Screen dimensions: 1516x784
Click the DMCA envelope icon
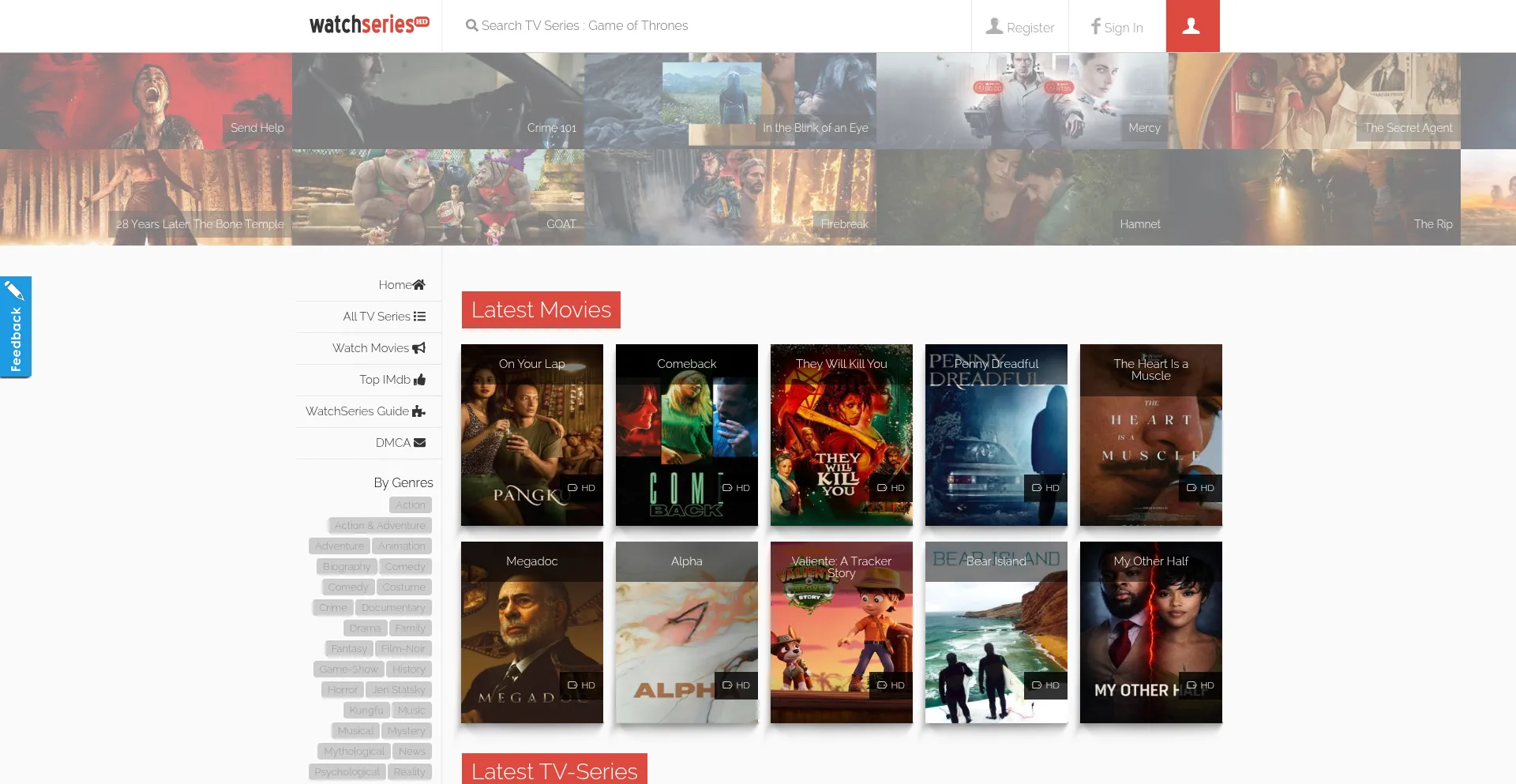coord(419,442)
